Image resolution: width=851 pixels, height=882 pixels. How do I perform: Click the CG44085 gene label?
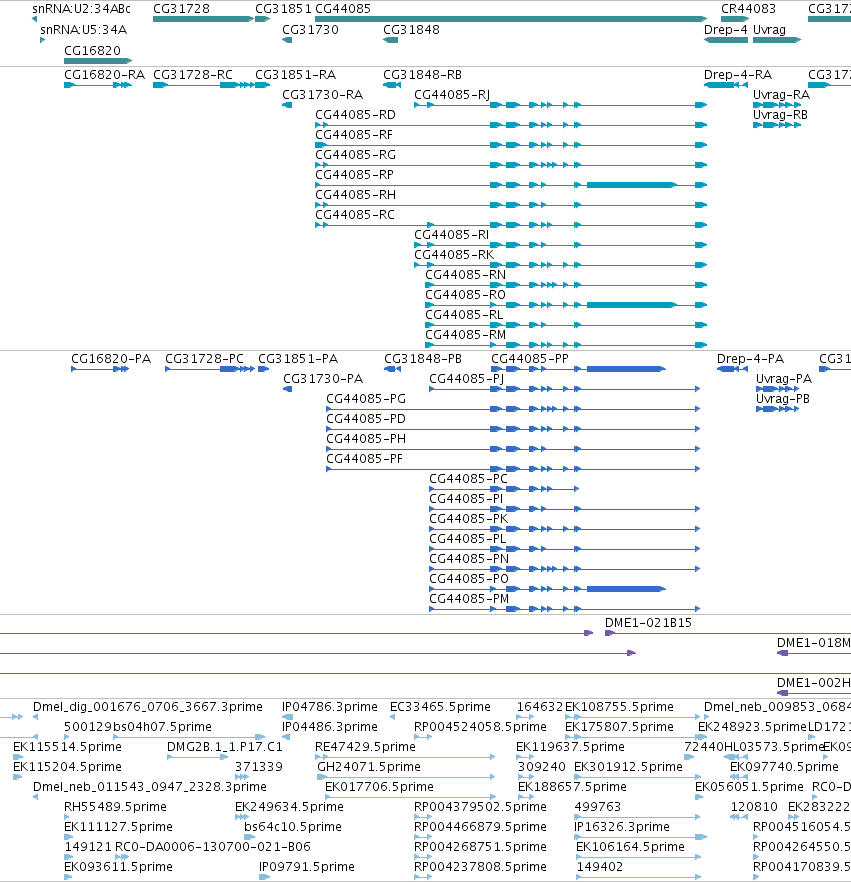(x=343, y=8)
